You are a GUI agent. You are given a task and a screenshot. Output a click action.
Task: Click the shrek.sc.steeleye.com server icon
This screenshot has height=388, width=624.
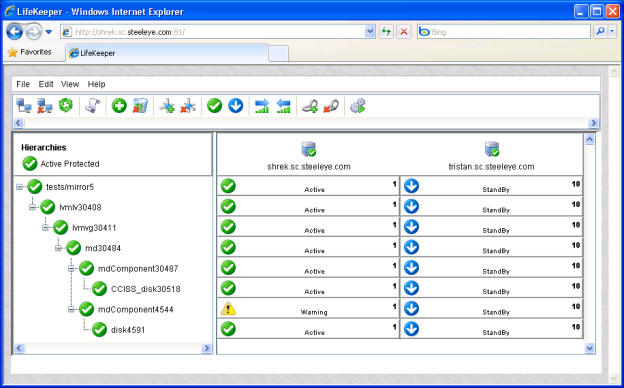point(308,150)
